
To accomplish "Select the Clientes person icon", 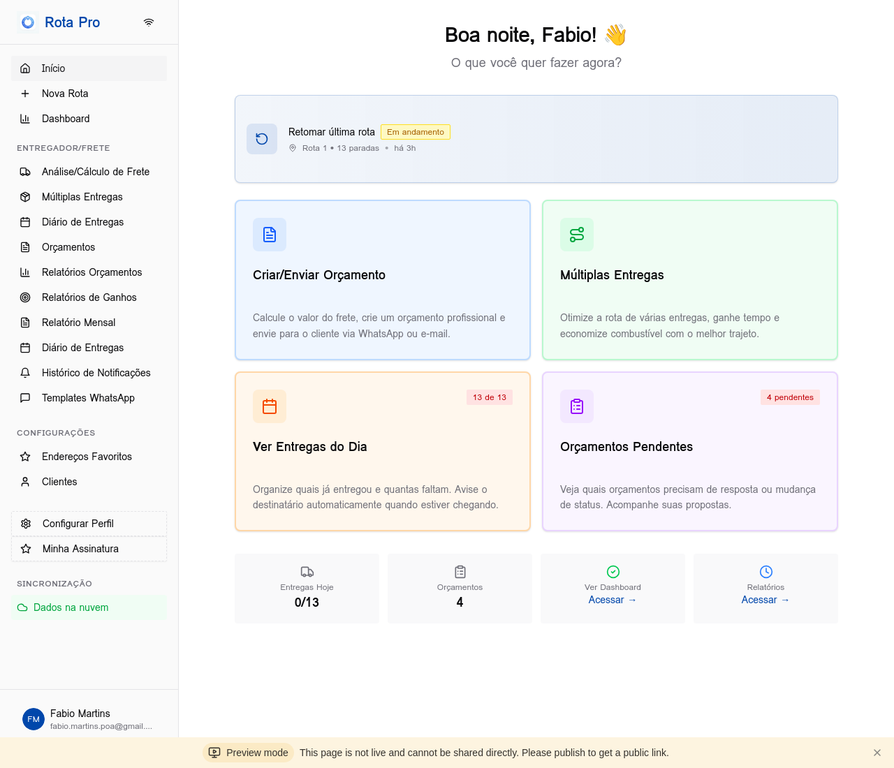I will point(23,481).
